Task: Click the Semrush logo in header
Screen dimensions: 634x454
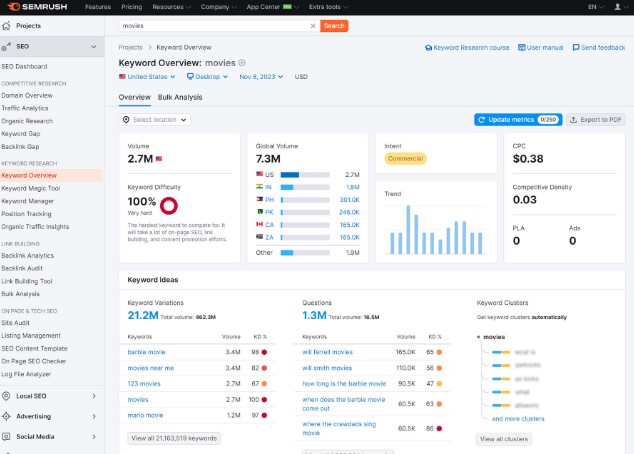Action: pyautogui.click(x=38, y=7)
